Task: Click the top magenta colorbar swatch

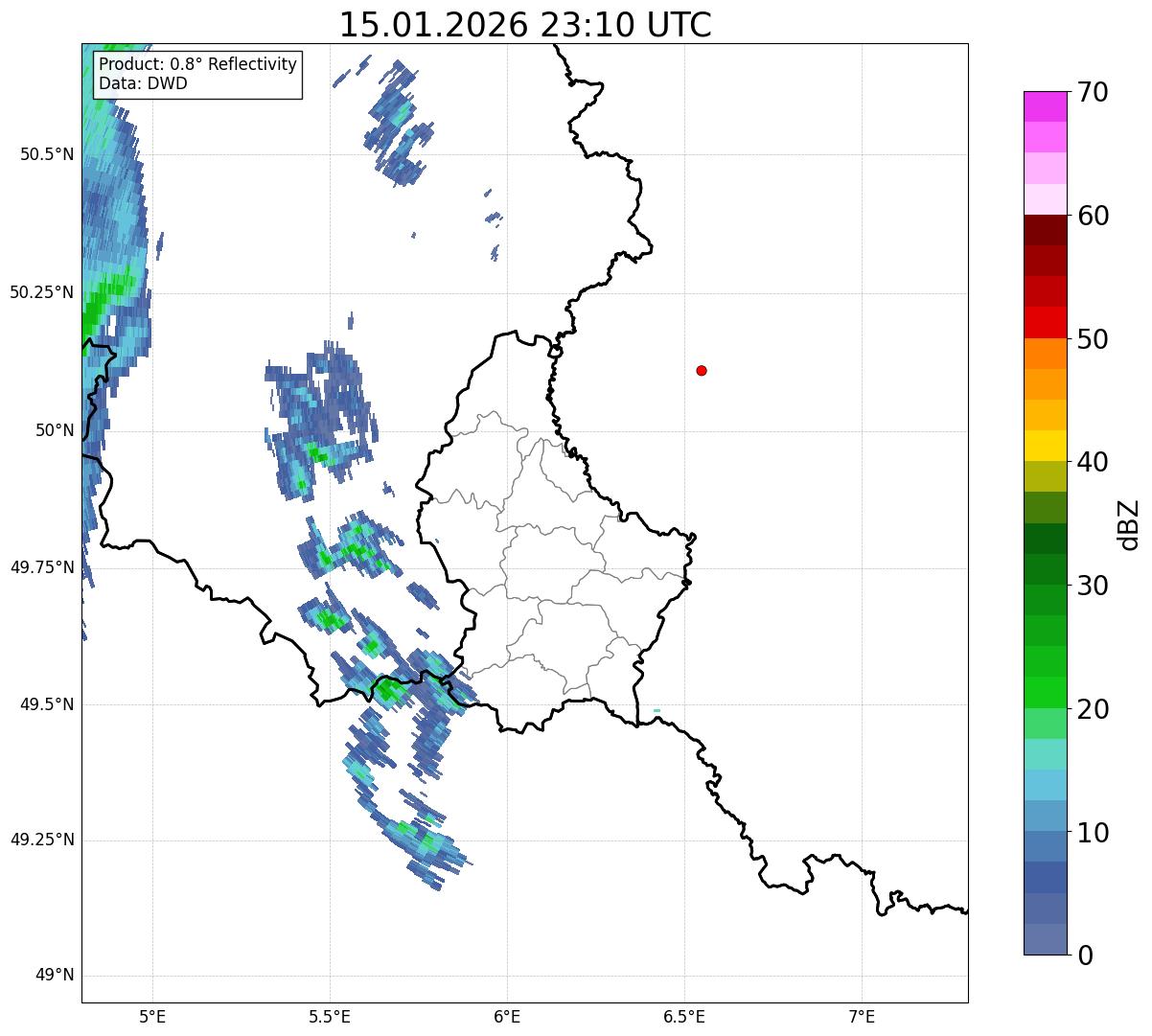Action: 1046,106
